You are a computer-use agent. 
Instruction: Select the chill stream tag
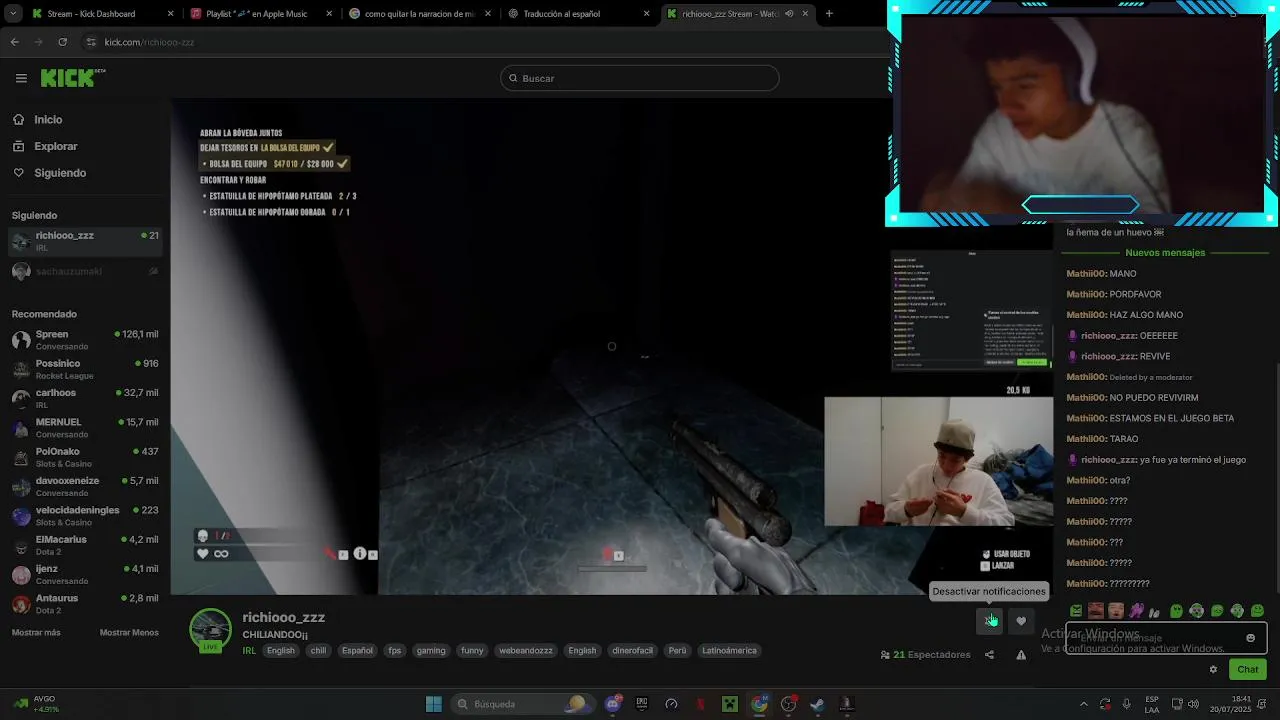coord(318,651)
